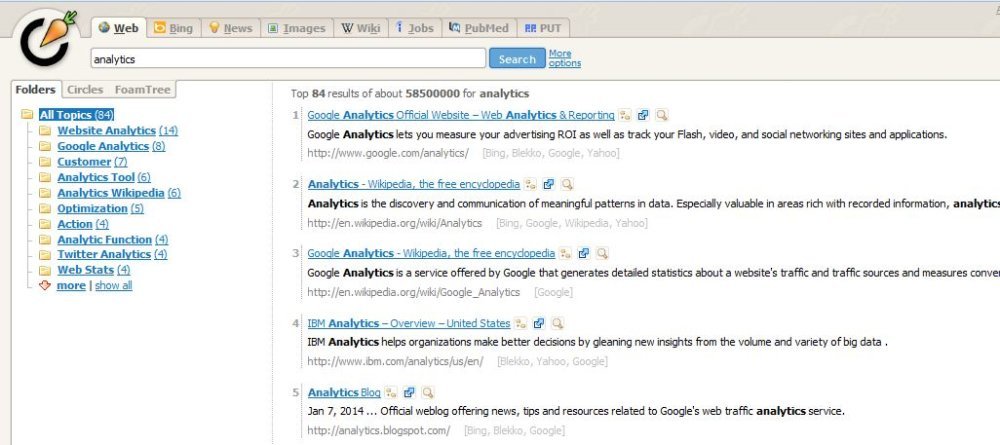Open More options next to Search

click(x=564, y=59)
